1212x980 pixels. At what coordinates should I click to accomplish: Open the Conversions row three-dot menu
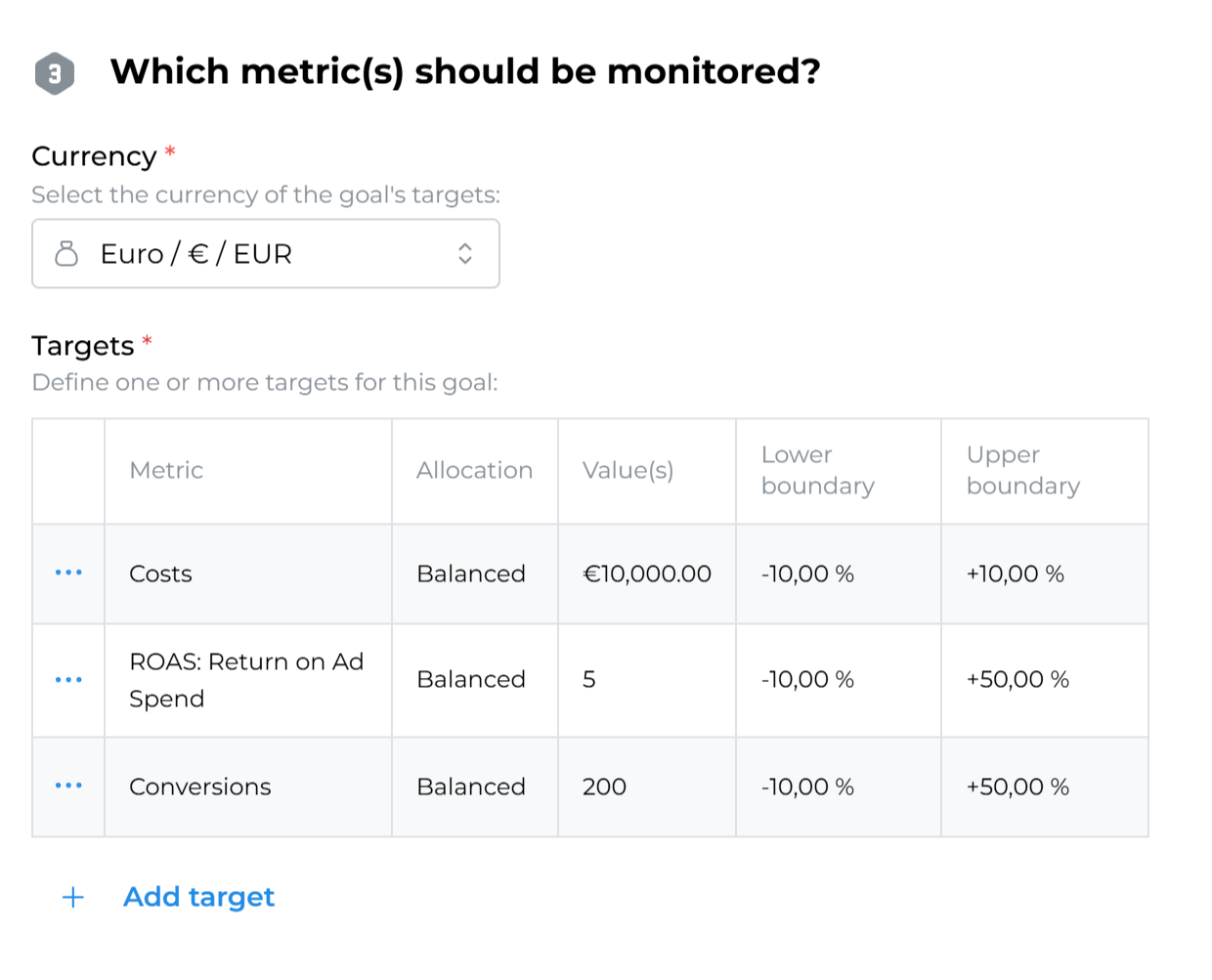point(68,786)
